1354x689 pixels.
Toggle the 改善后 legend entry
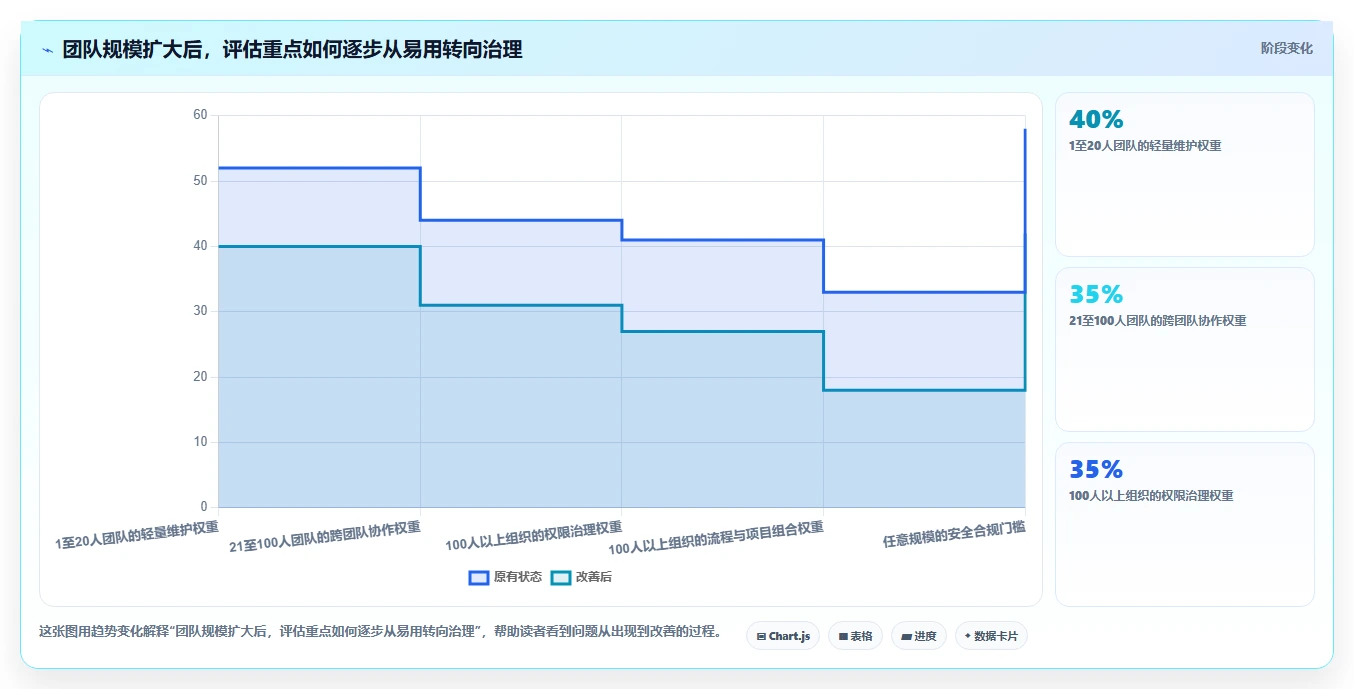point(582,577)
